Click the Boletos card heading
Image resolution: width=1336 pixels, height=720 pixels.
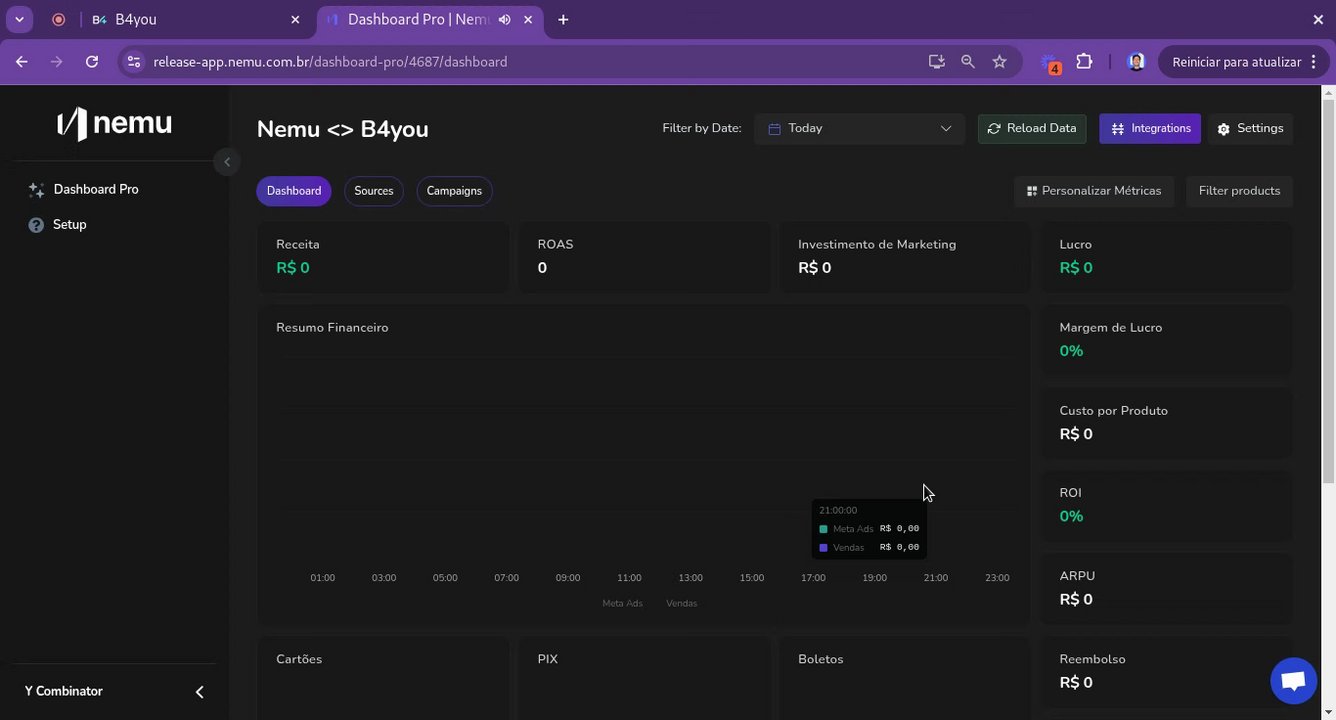click(821, 660)
